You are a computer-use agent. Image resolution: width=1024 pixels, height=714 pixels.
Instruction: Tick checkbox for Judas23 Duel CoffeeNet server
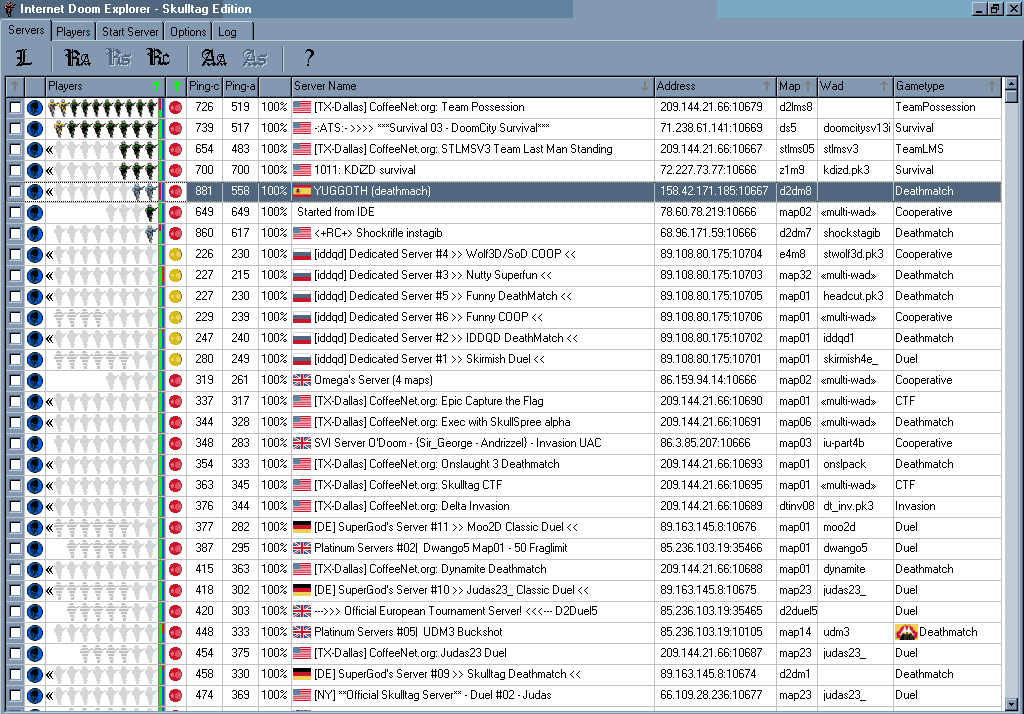tap(15, 653)
